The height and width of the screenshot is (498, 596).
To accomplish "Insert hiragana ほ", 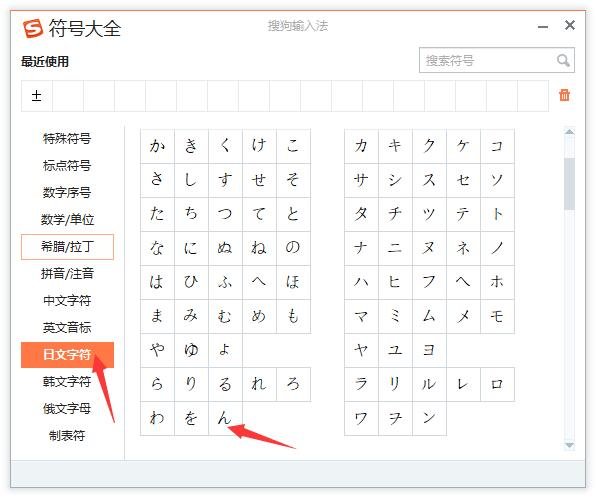I will click(293, 282).
